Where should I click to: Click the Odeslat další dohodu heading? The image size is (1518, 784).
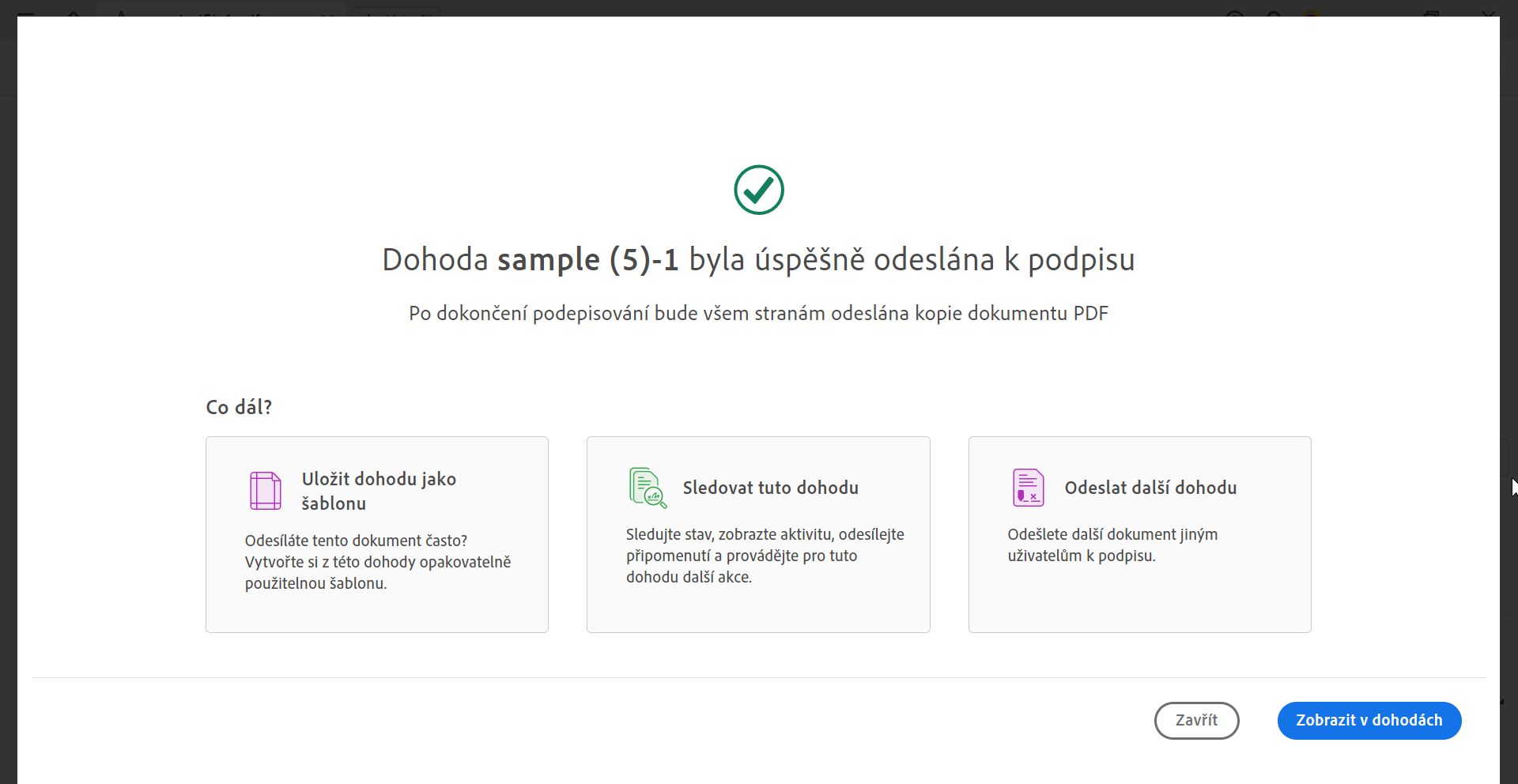coord(1149,488)
